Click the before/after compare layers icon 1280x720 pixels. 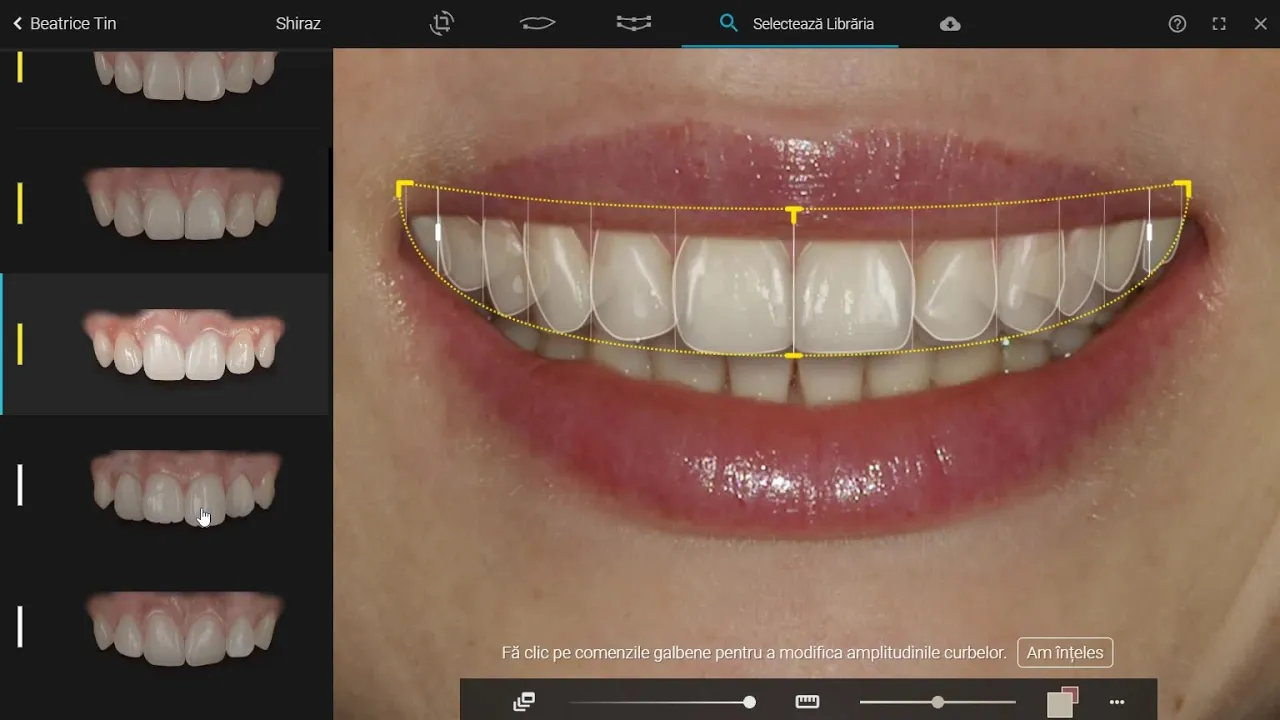(x=524, y=702)
